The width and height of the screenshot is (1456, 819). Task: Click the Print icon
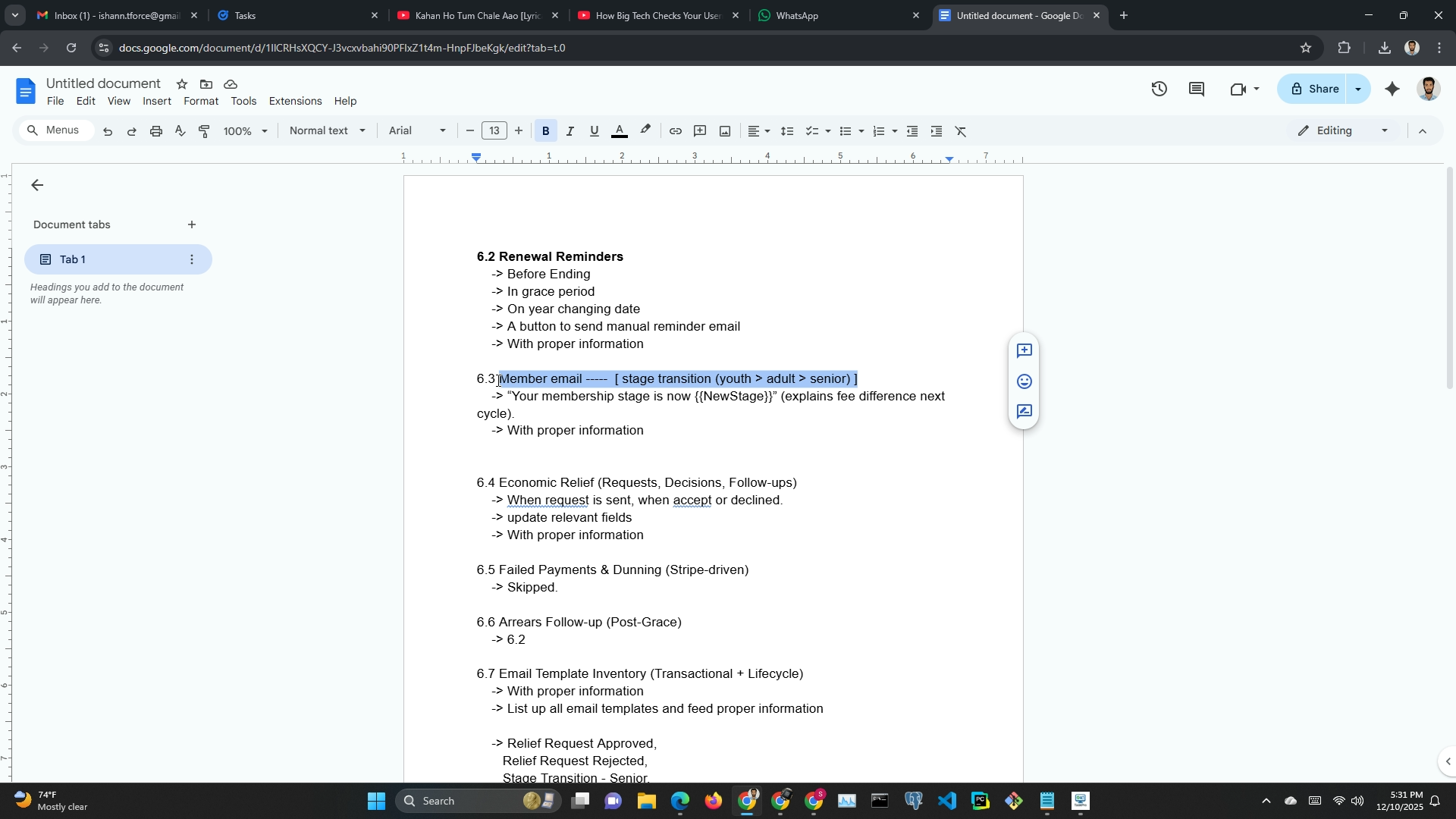pyautogui.click(x=155, y=131)
